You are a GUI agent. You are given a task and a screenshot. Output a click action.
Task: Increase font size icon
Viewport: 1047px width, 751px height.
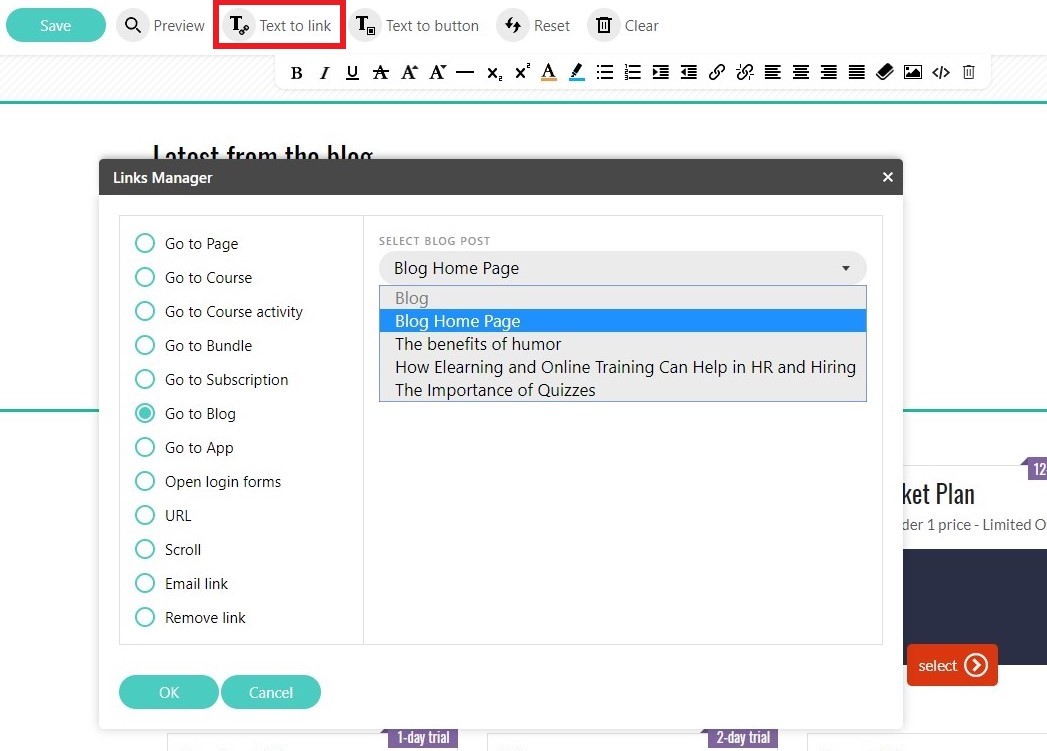[409, 72]
